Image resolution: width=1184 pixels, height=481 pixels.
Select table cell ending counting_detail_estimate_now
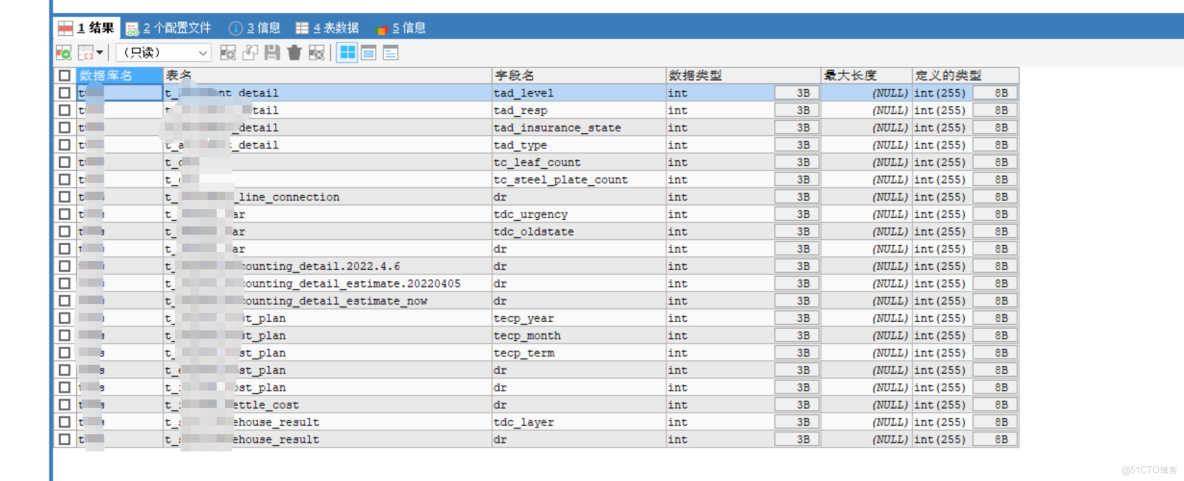coord(327,301)
